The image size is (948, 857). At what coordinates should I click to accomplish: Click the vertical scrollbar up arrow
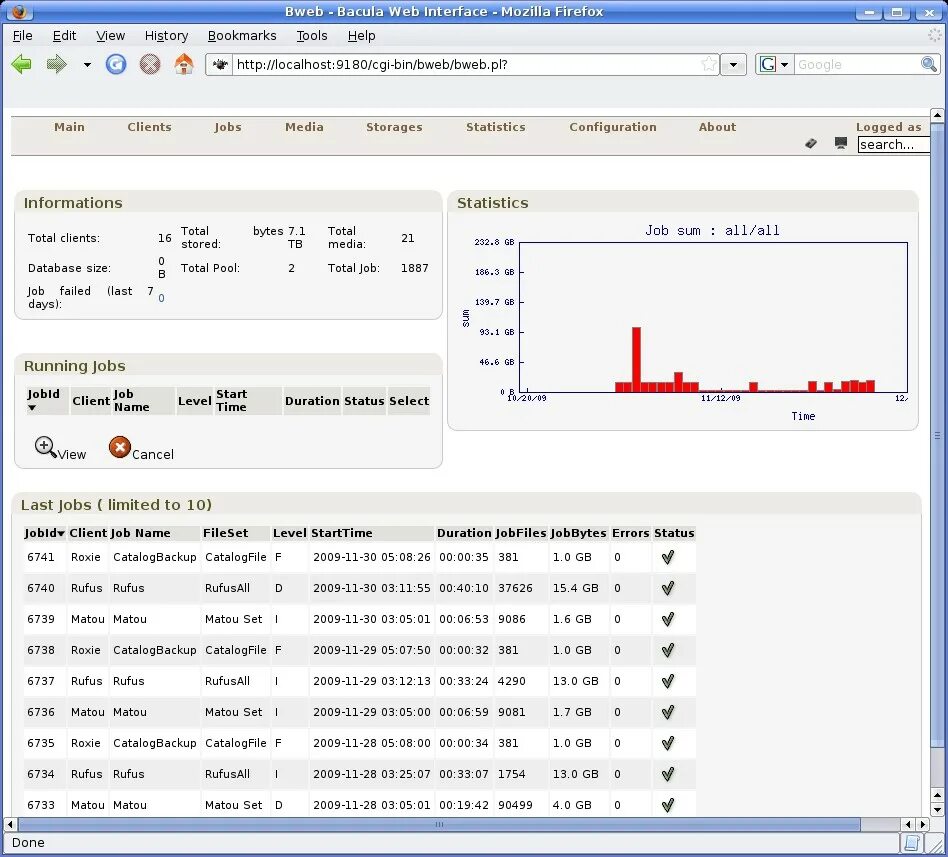937,115
